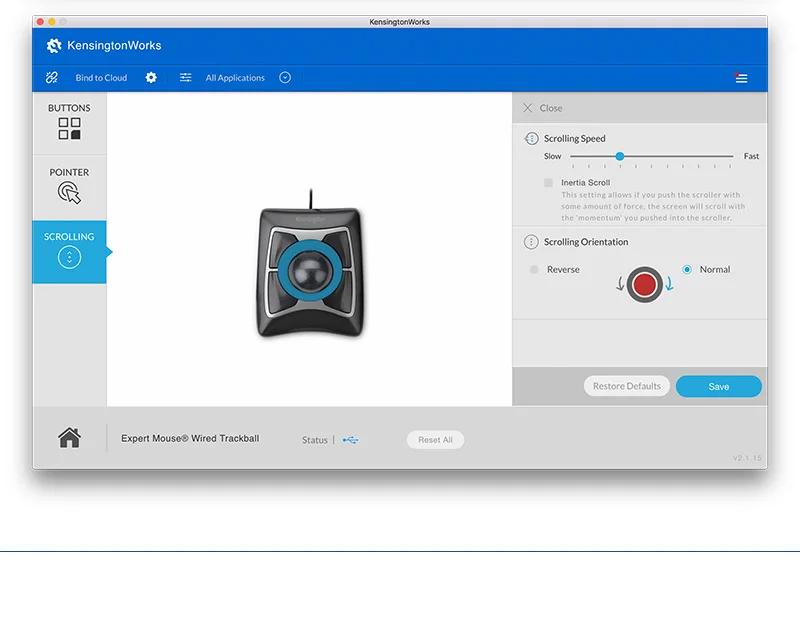Click the red scroll orientation diagram
800x625 pixels.
[644, 285]
